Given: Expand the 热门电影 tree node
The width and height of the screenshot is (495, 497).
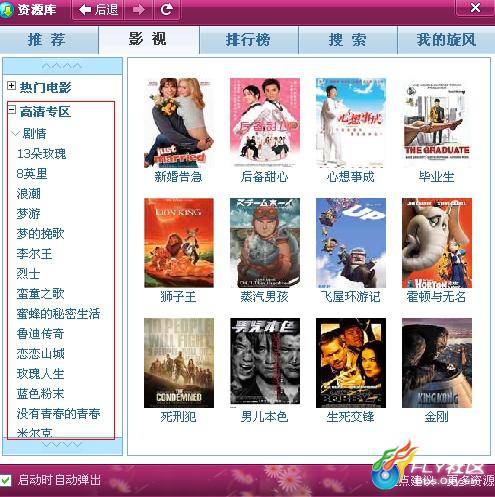Looking at the screenshot, I should pos(11,86).
